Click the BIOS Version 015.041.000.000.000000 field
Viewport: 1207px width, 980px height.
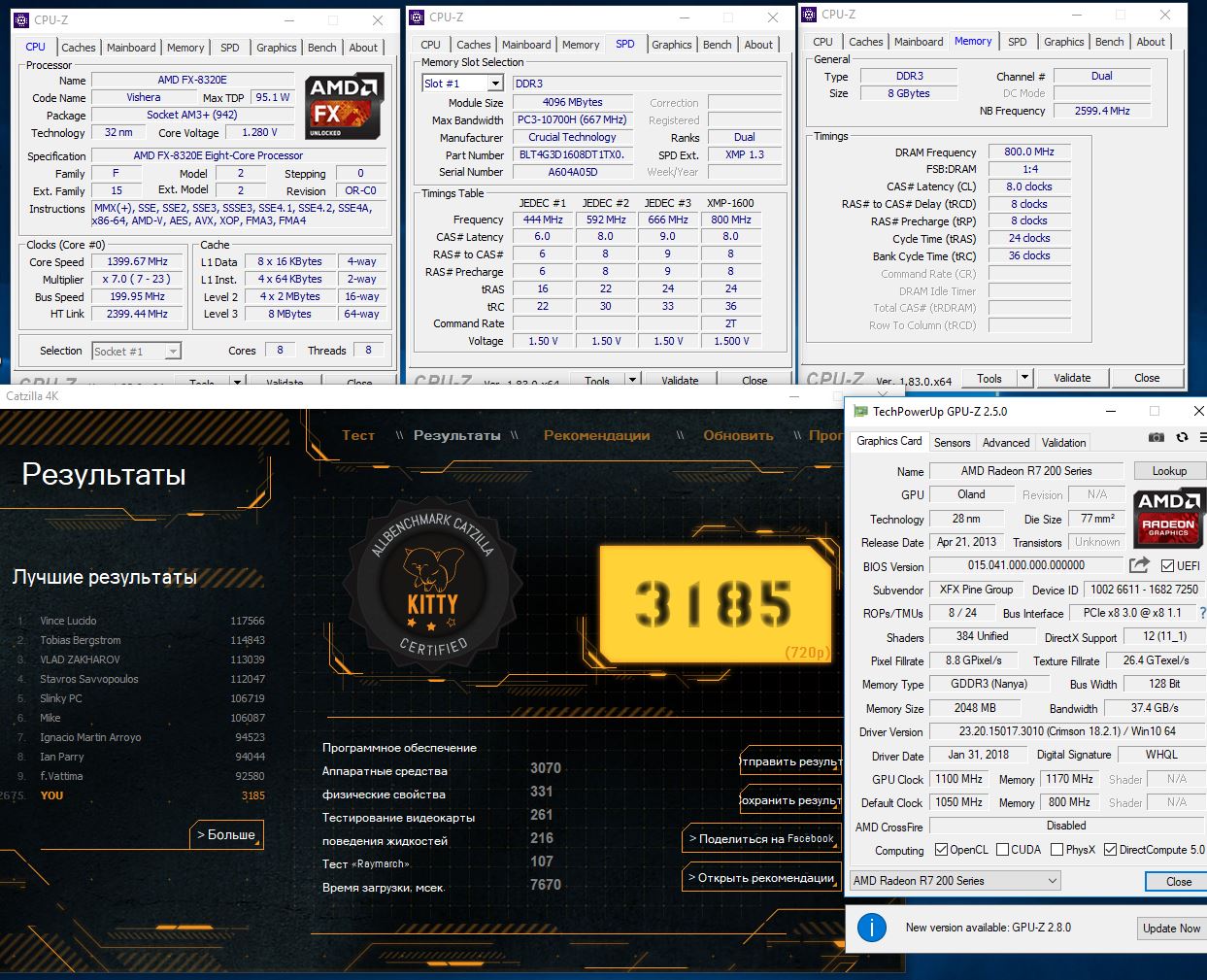coord(1025,565)
